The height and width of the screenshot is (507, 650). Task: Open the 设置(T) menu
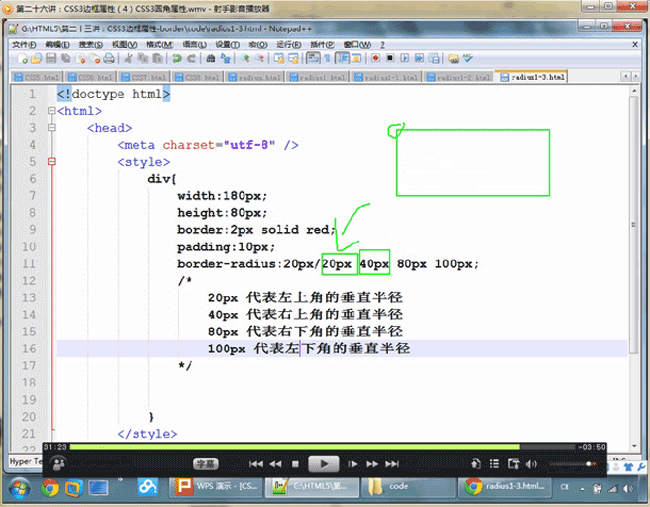(227, 44)
